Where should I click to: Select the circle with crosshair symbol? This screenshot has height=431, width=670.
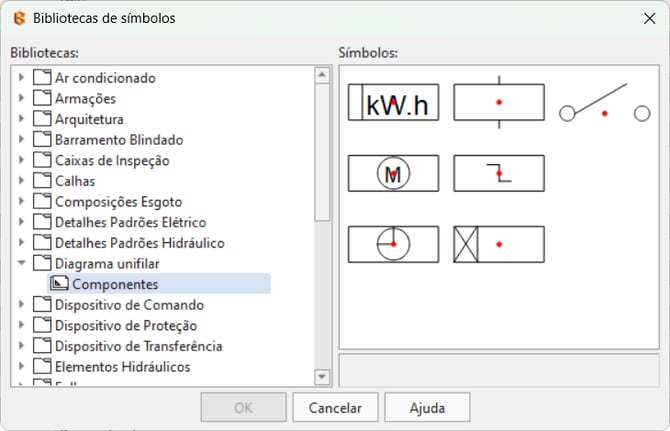pyautogui.click(x=393, y=244)
